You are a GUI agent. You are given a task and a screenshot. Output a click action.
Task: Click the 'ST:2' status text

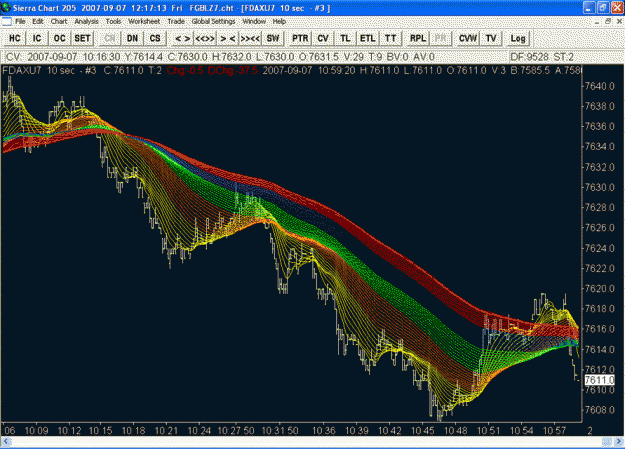[563, 57]
